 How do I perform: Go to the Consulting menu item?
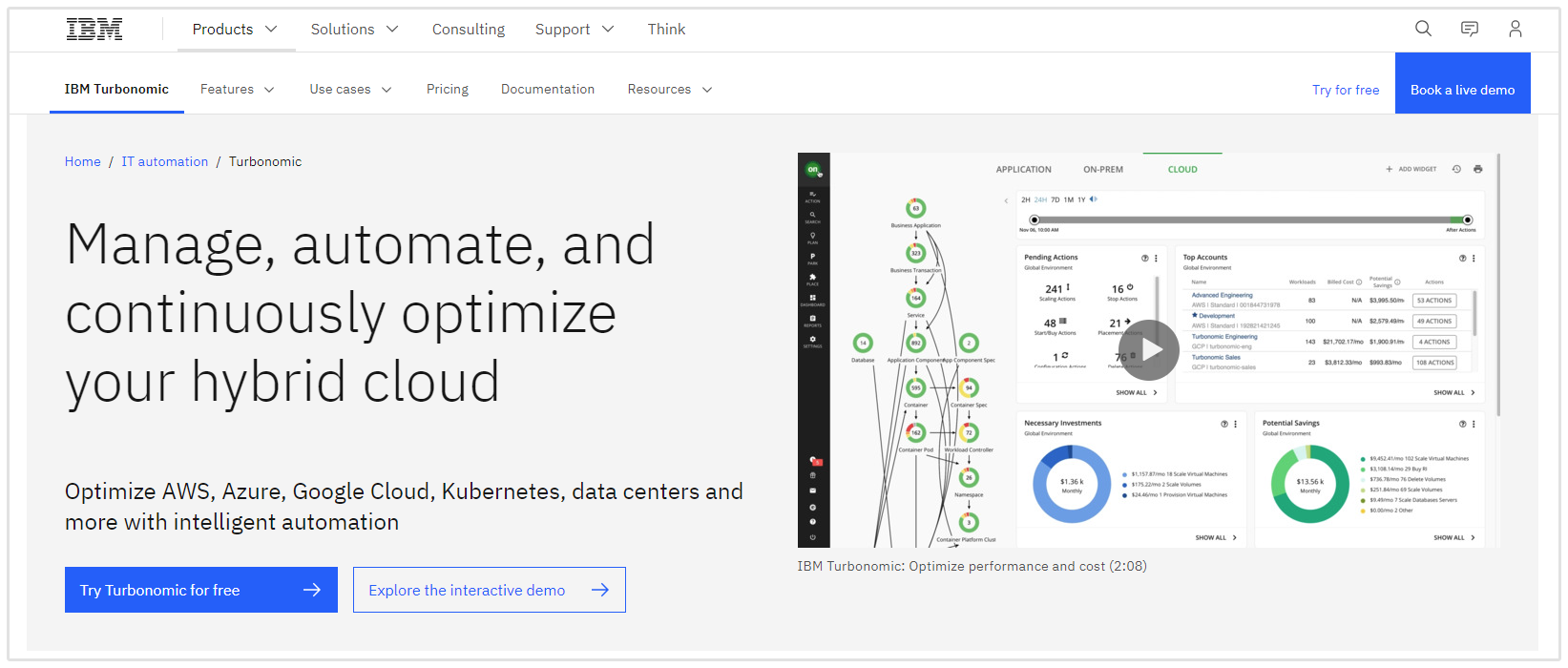(x=469, y=30)
